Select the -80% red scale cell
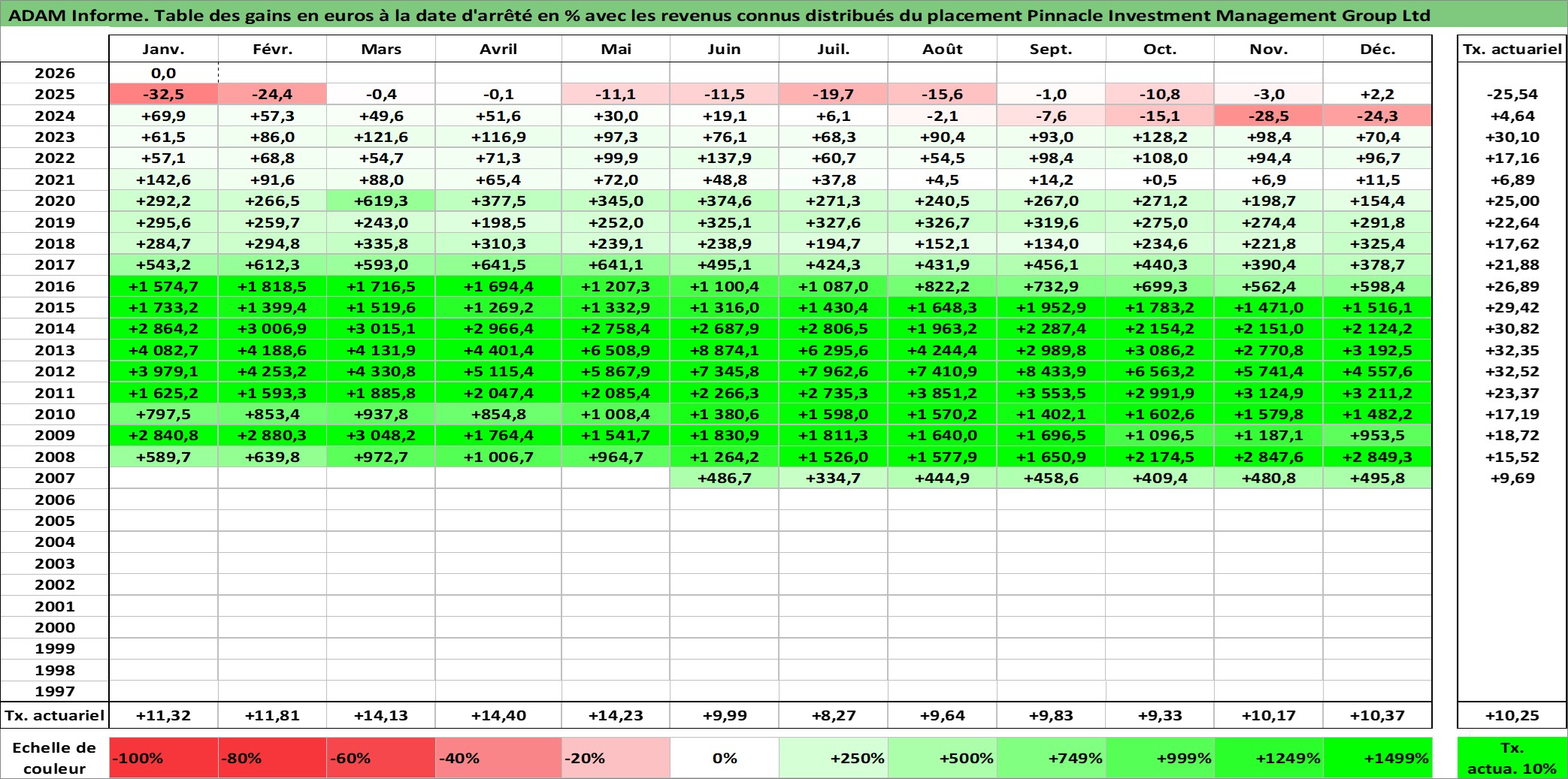The height and width of the screenshot is (779, 1568). (x=272, y=758)
